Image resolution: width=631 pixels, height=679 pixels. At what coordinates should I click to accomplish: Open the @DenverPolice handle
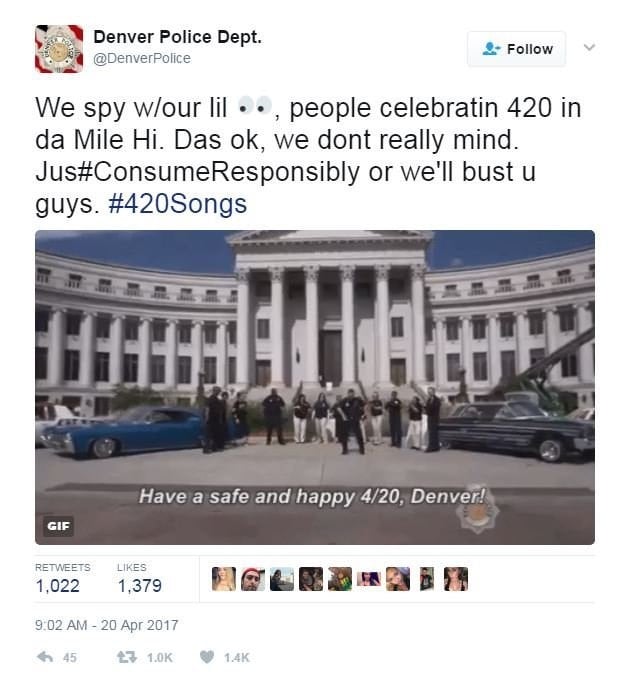point(142,58)
